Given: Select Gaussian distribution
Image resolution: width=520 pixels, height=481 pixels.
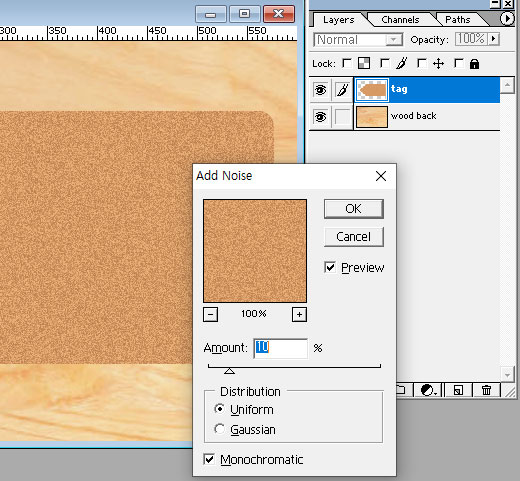Looking at the screenshot, I should coord(220,429).
